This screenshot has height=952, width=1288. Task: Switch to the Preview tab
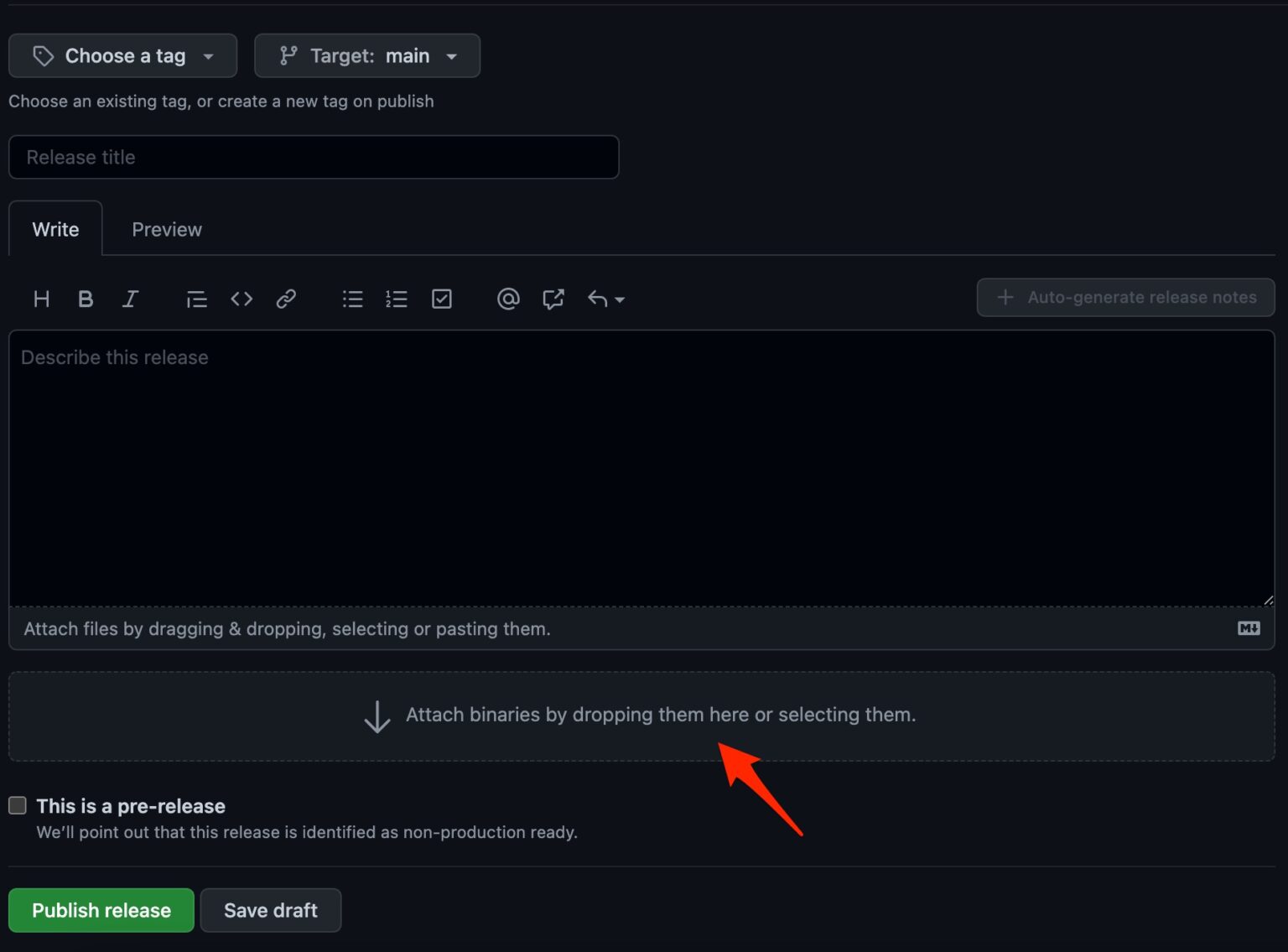click(x=166, y=228)
